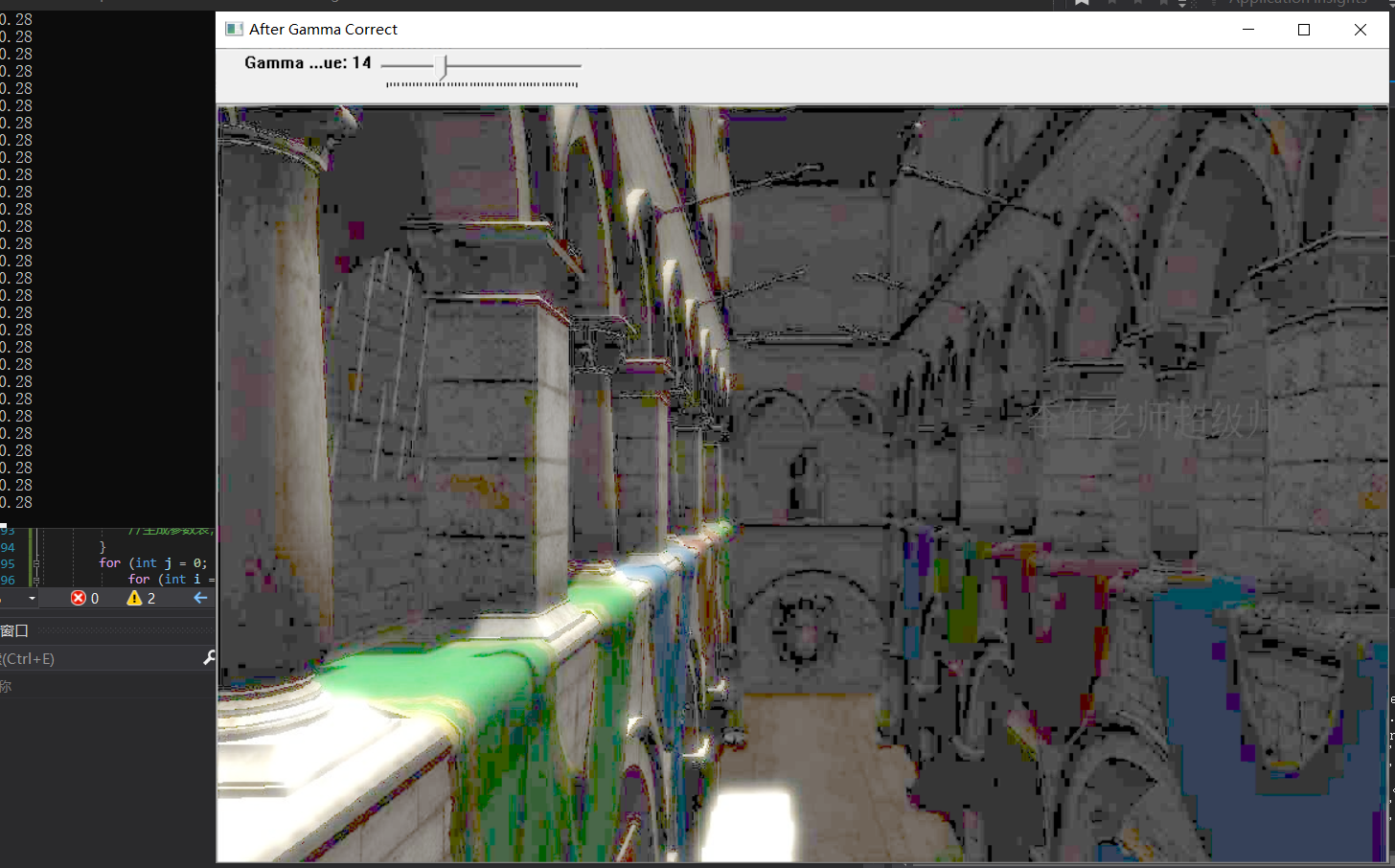The image size is (1395, 868).
Task: Minimize the After Gamma Correct window
Action: click(x=1248, y=30)
